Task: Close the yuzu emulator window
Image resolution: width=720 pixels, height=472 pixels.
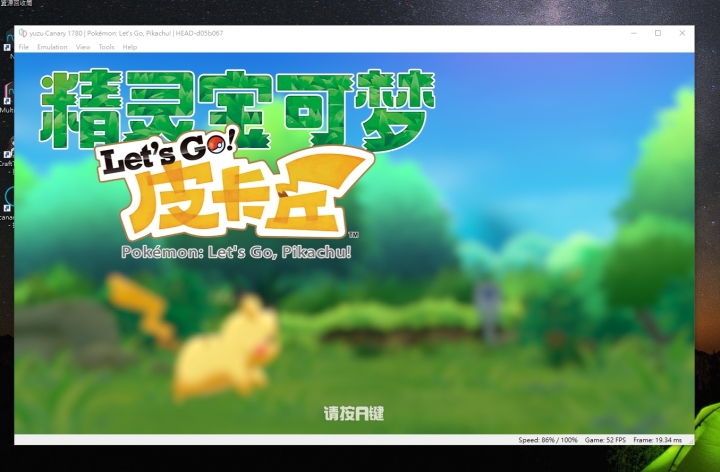Action: (682, 33)
